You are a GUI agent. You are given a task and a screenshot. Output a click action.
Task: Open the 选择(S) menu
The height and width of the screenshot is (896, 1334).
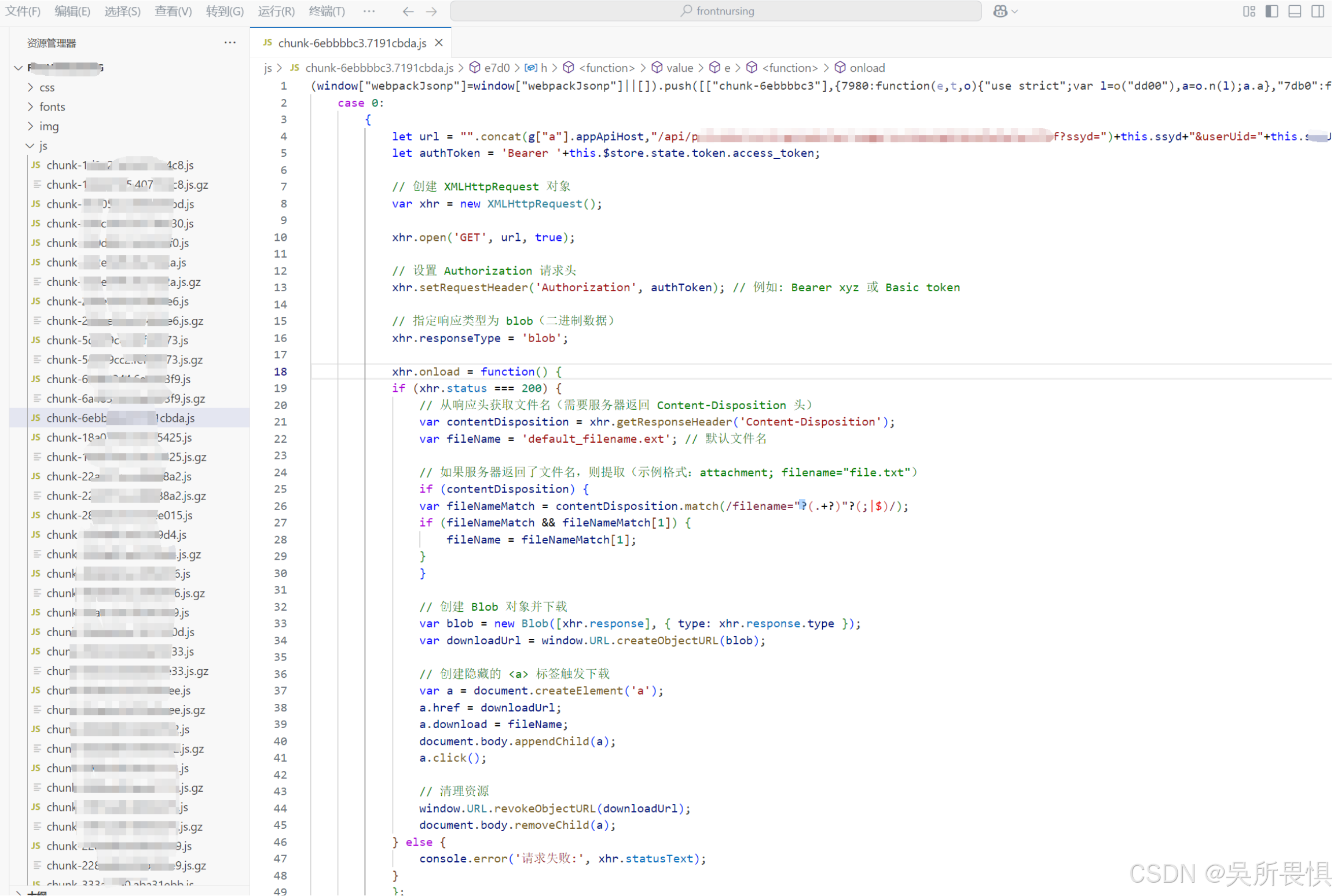point(123,11)
